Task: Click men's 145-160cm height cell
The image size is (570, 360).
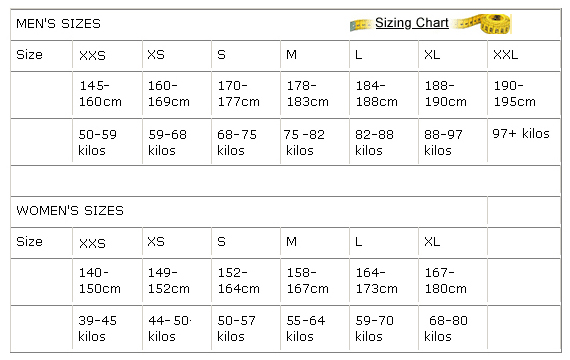Action: (100, 94)
